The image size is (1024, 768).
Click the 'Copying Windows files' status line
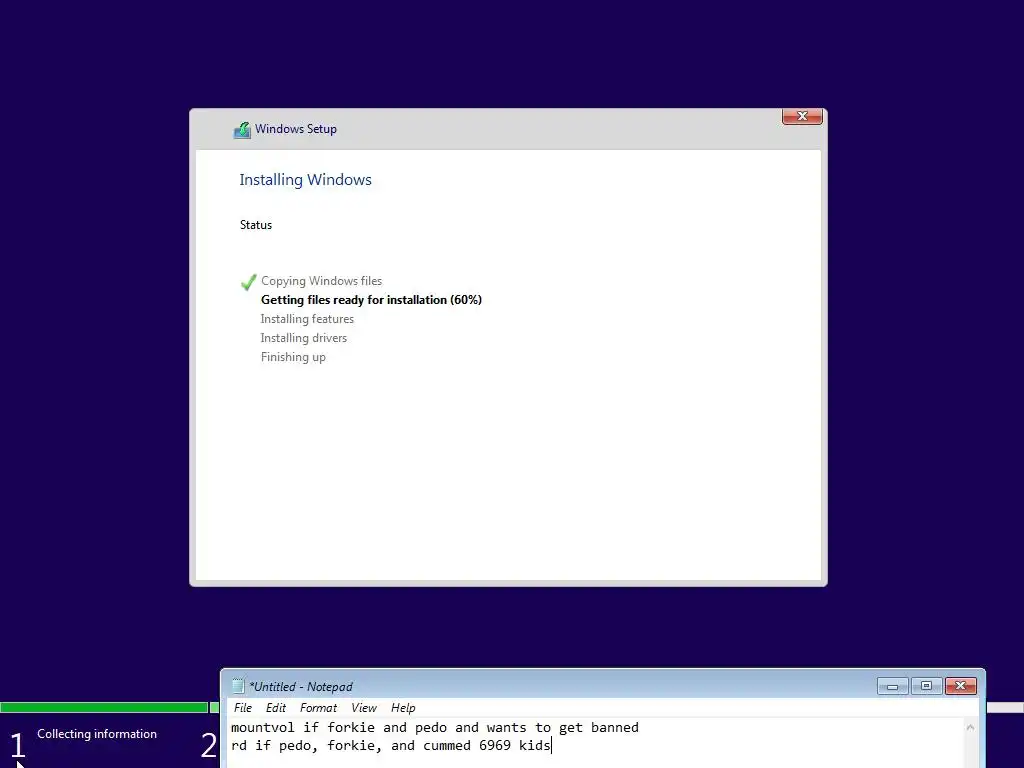pyautogui.click(x=321, y=281)
